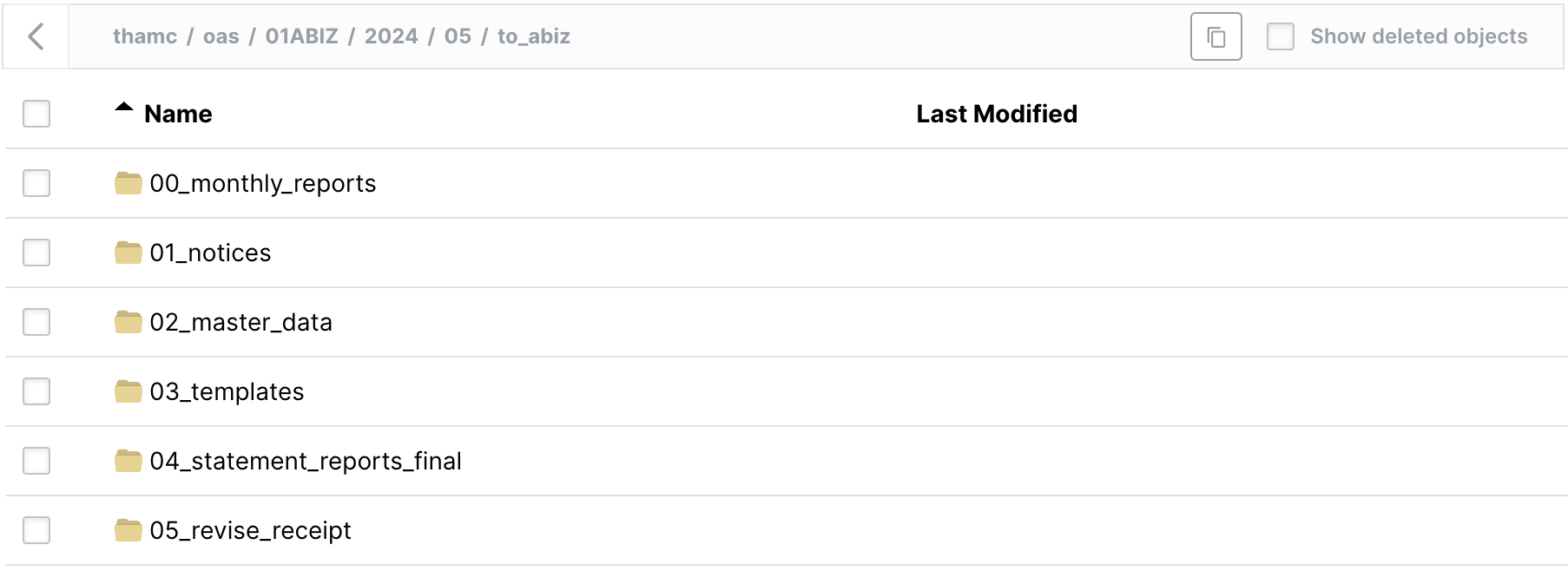The image size is (1568, 571).
Task: Click the 05_revise_receipt folder icon
Action: [x=128, y=530]
